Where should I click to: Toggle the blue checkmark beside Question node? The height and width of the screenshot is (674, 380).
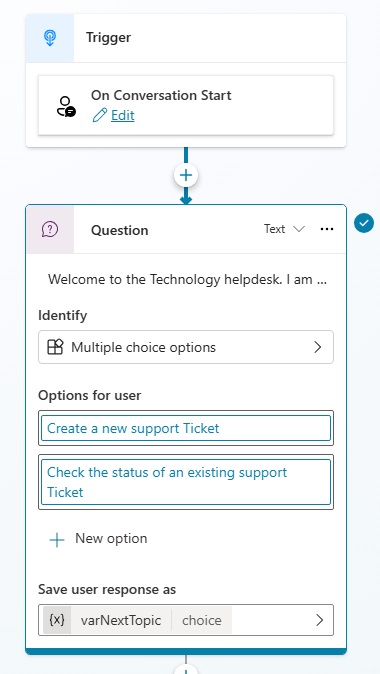[x=364, y=223]
